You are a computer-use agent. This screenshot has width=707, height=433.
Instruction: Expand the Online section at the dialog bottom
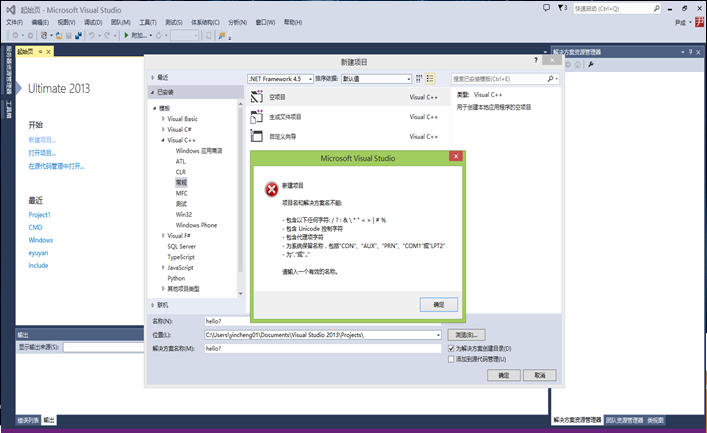pos(152,305)
